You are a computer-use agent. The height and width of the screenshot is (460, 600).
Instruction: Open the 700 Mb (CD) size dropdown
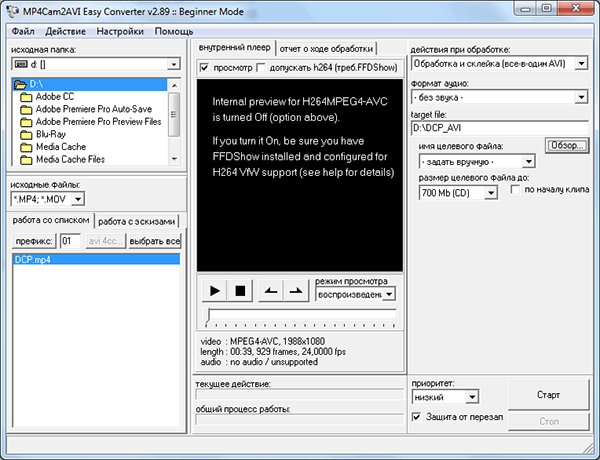click(491, 193)
